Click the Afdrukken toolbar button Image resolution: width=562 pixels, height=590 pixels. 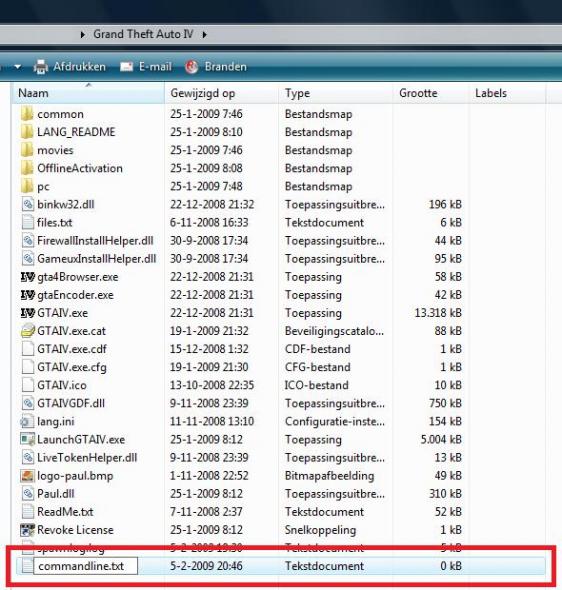70,67
